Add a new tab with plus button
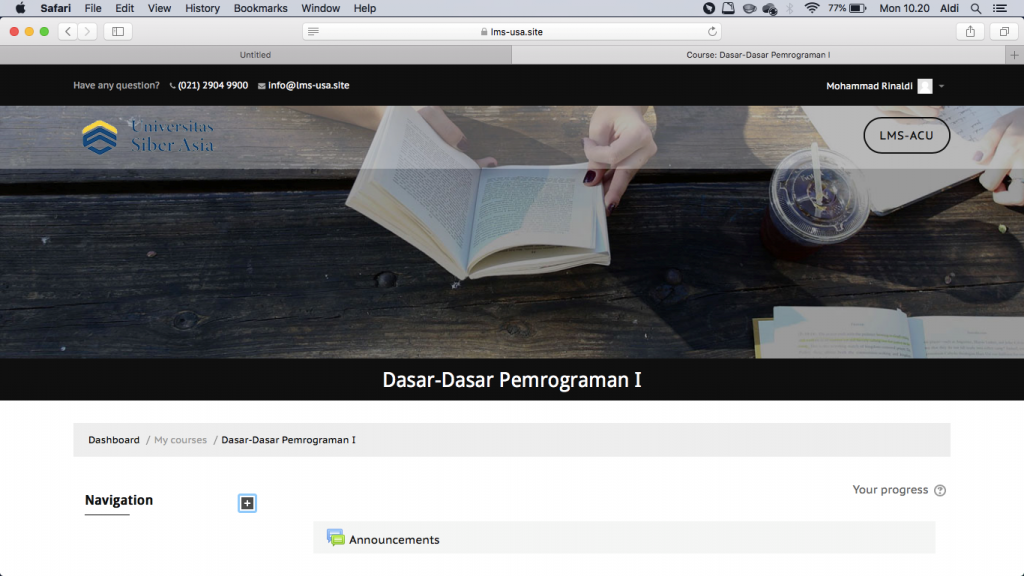 click(1014, 55)
